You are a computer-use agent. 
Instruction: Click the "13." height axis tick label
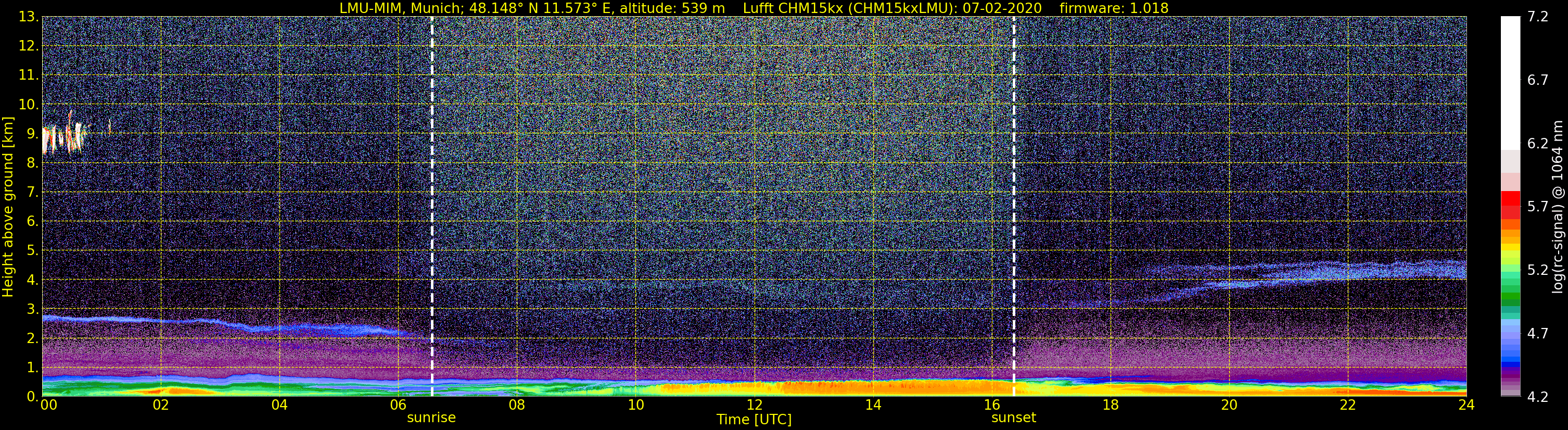click(x=29, y=17)
